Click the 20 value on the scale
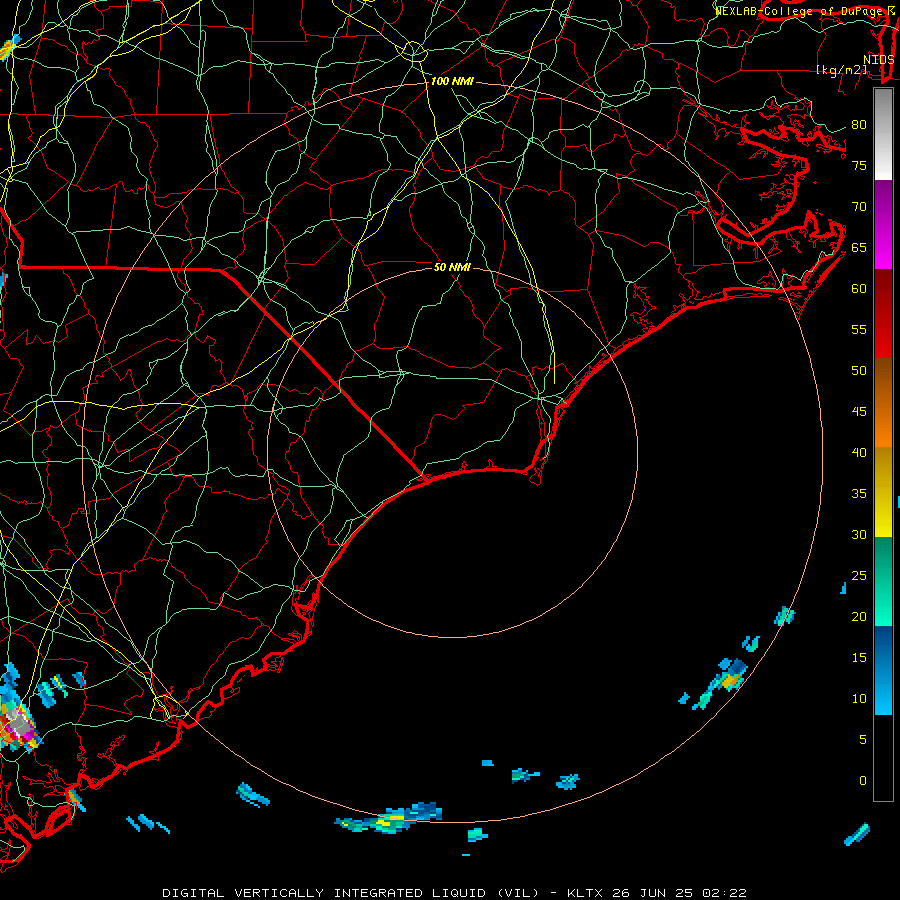 point(859,617)
